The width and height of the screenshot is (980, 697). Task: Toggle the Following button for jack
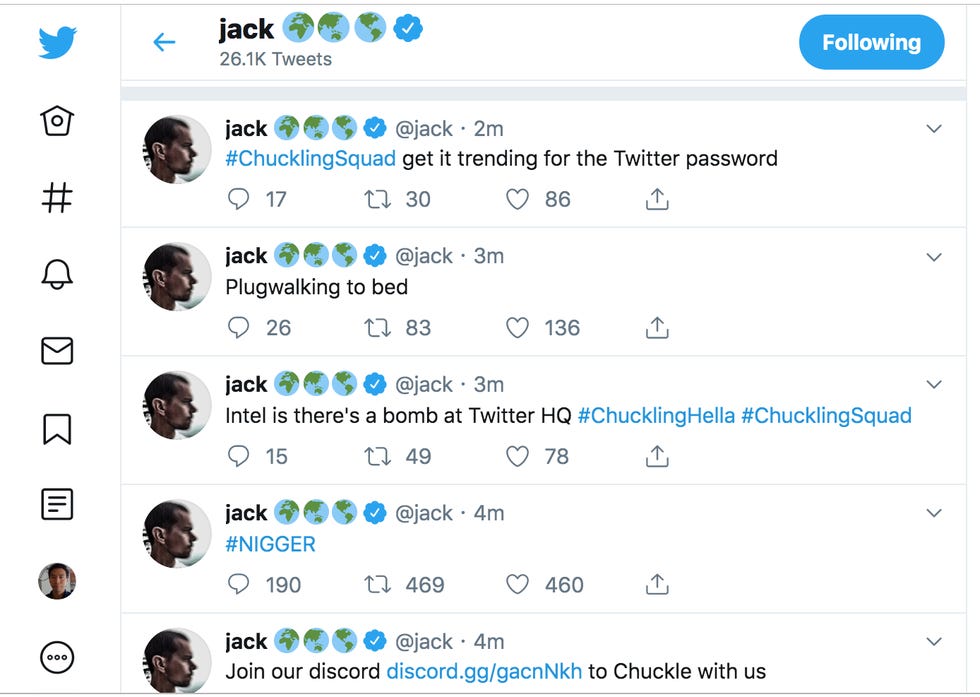click(871, 43)
